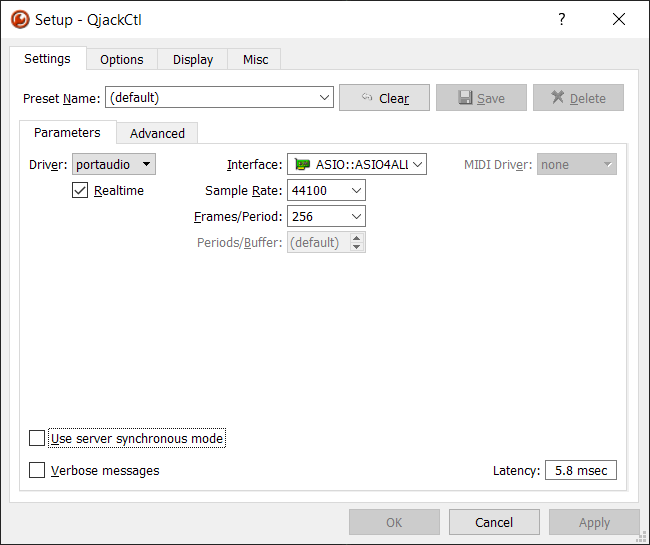The image size is (650, 545).
Task: Open the Options tab
Action: [x=121, y=59]
